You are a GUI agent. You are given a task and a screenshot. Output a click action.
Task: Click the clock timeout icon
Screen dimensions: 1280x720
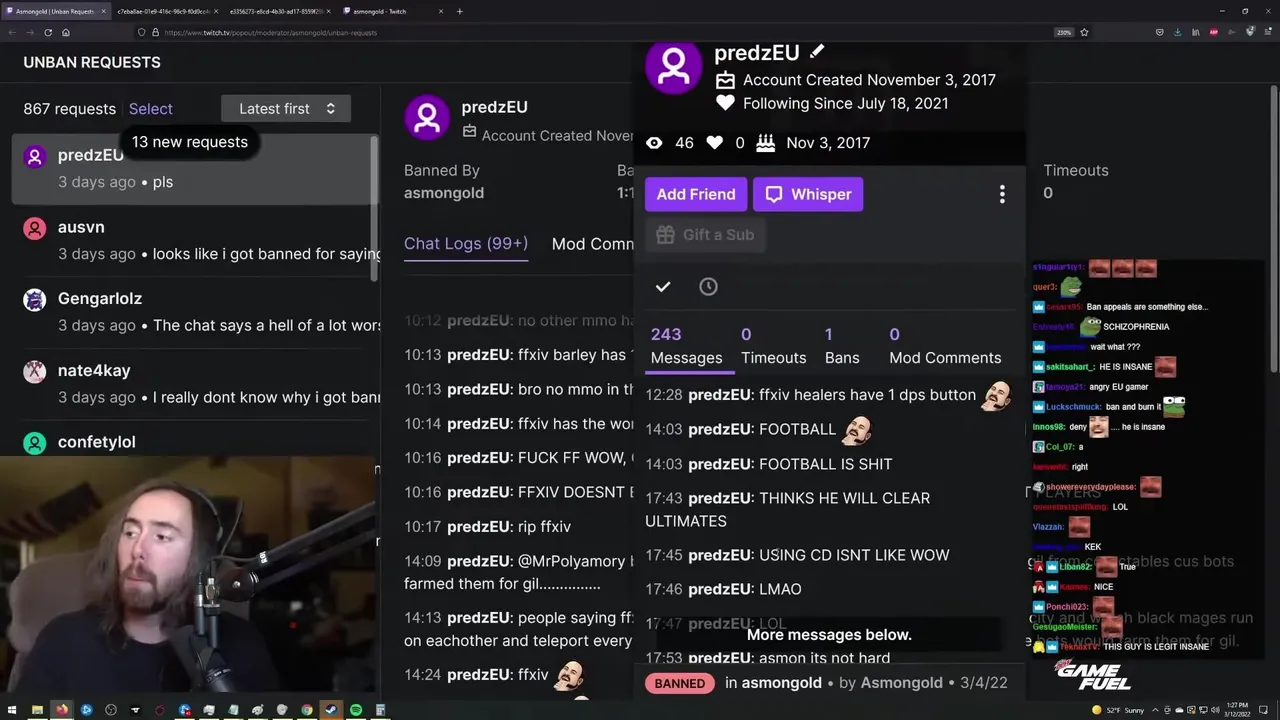(x=708, y=287)
